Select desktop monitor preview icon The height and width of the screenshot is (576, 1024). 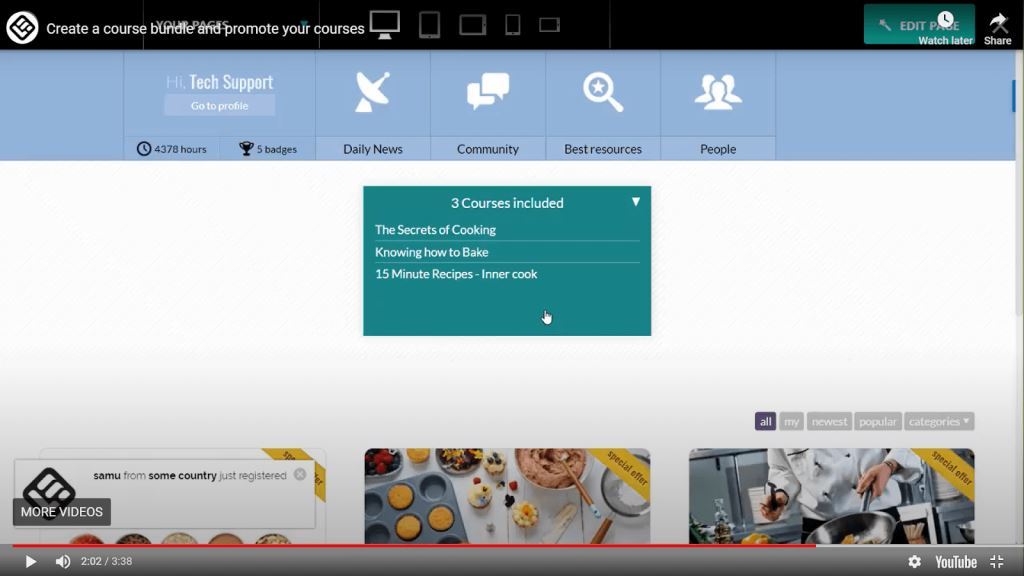(x=385, y=25)
